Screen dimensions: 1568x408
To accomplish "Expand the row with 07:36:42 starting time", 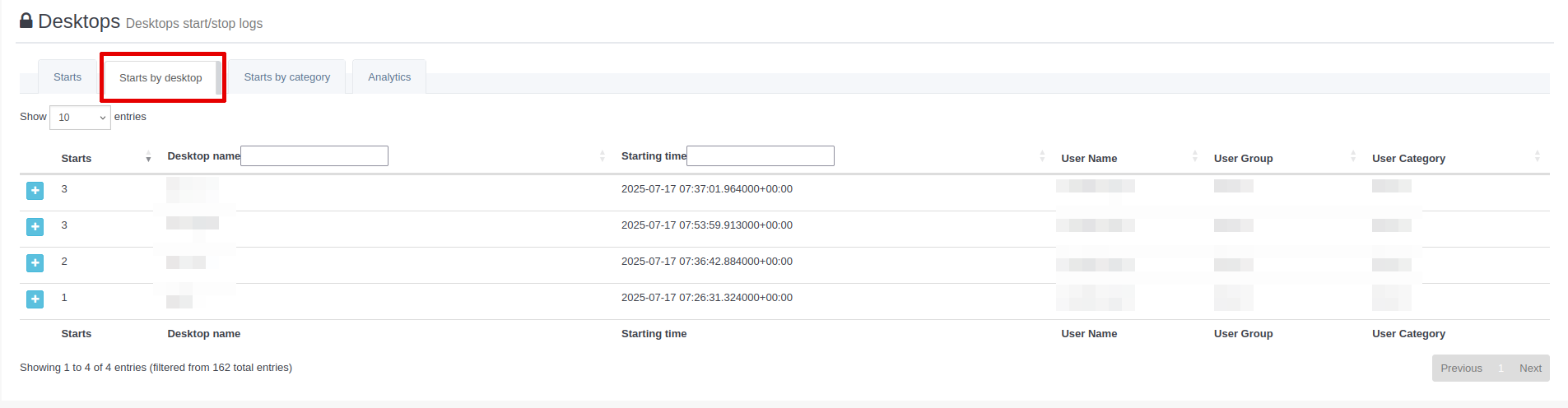I will tap(35, 263).
